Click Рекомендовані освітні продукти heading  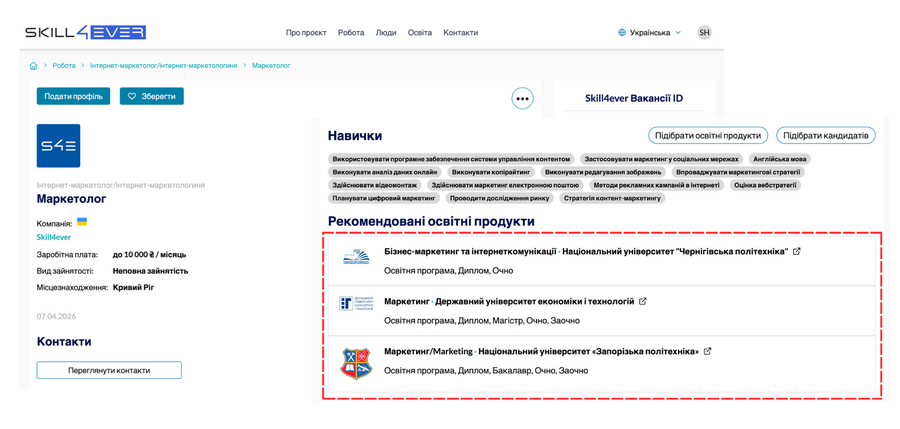pos(431,221)
